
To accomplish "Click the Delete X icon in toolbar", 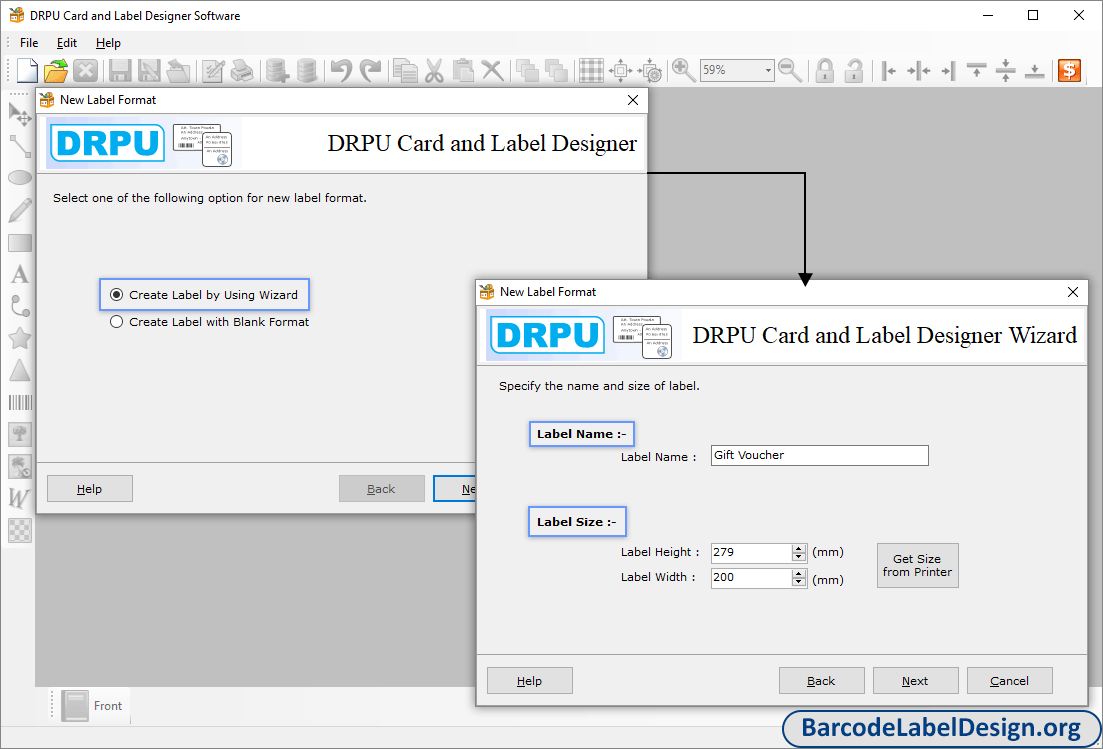I will click(x=492, y=70).
